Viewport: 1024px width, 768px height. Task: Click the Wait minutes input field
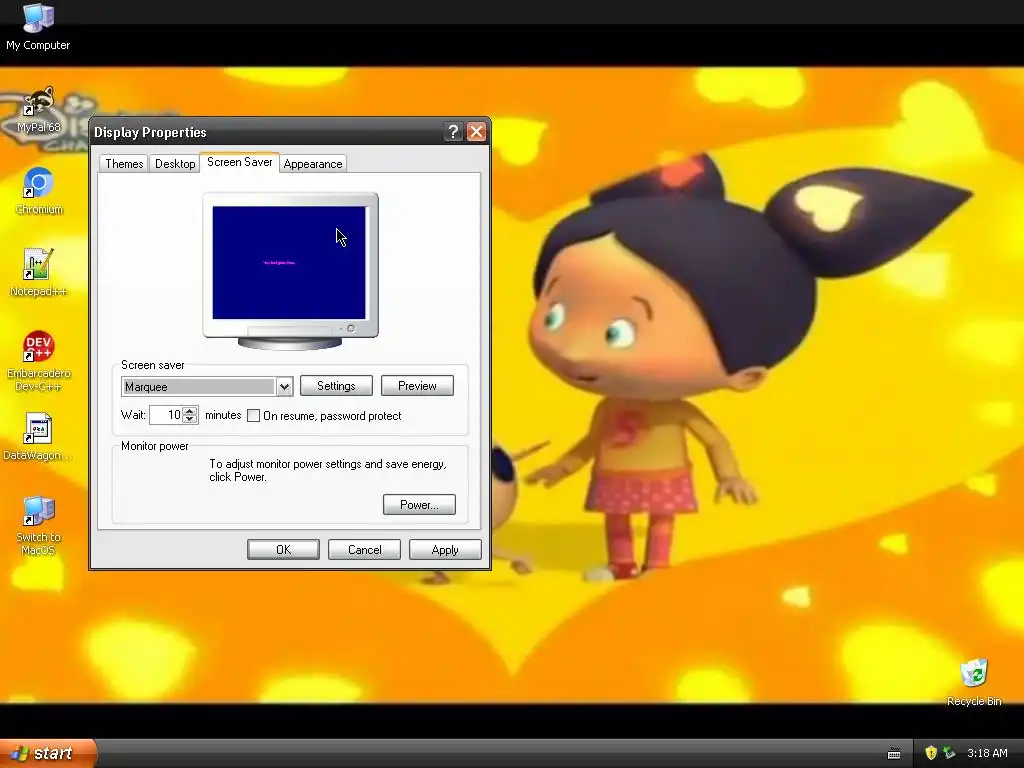pyautogui.click(x=166, y=415)
